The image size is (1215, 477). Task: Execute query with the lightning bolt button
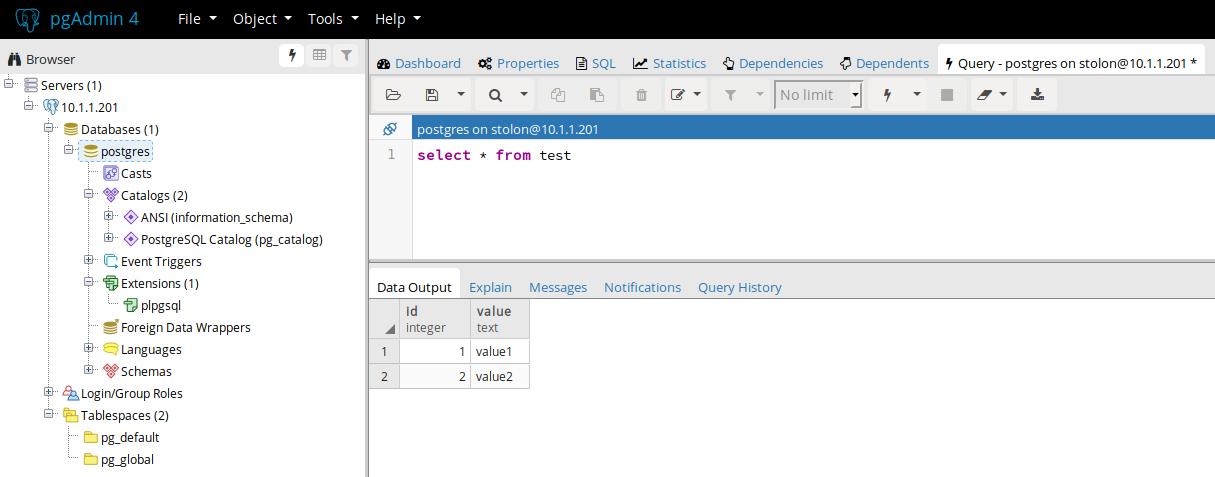886,95
